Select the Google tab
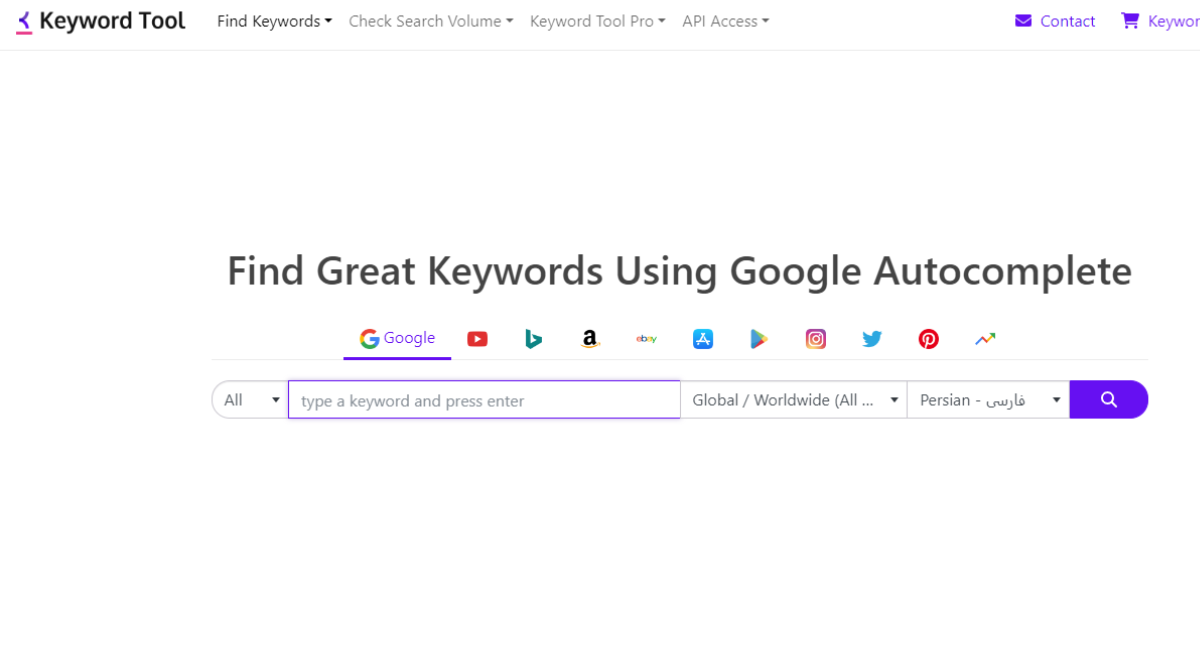The image size is (1200, 650). (x=397, y=339)
